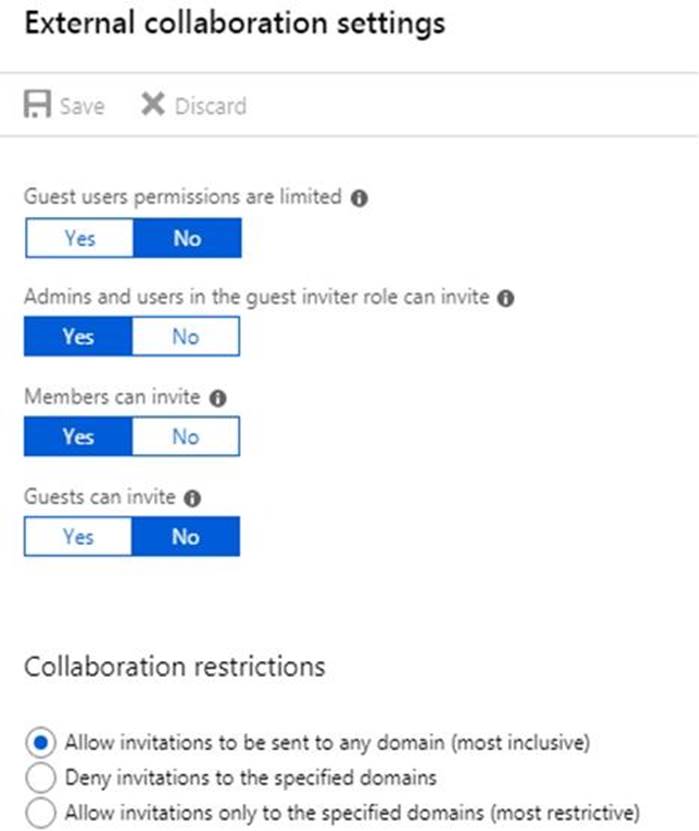The image size is (699, 831).
Task: Disable invites by admins and guest inviters
Action: point(186,337)
